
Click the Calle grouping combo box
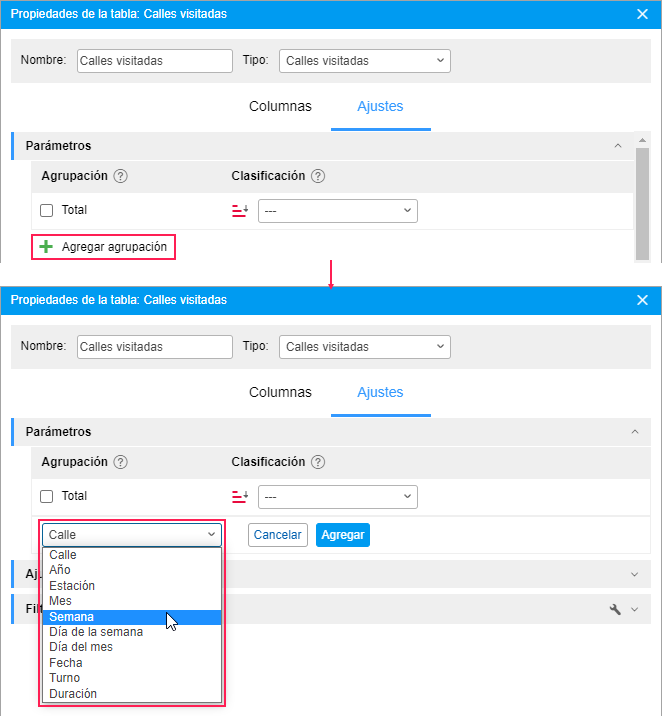(131, 535)
